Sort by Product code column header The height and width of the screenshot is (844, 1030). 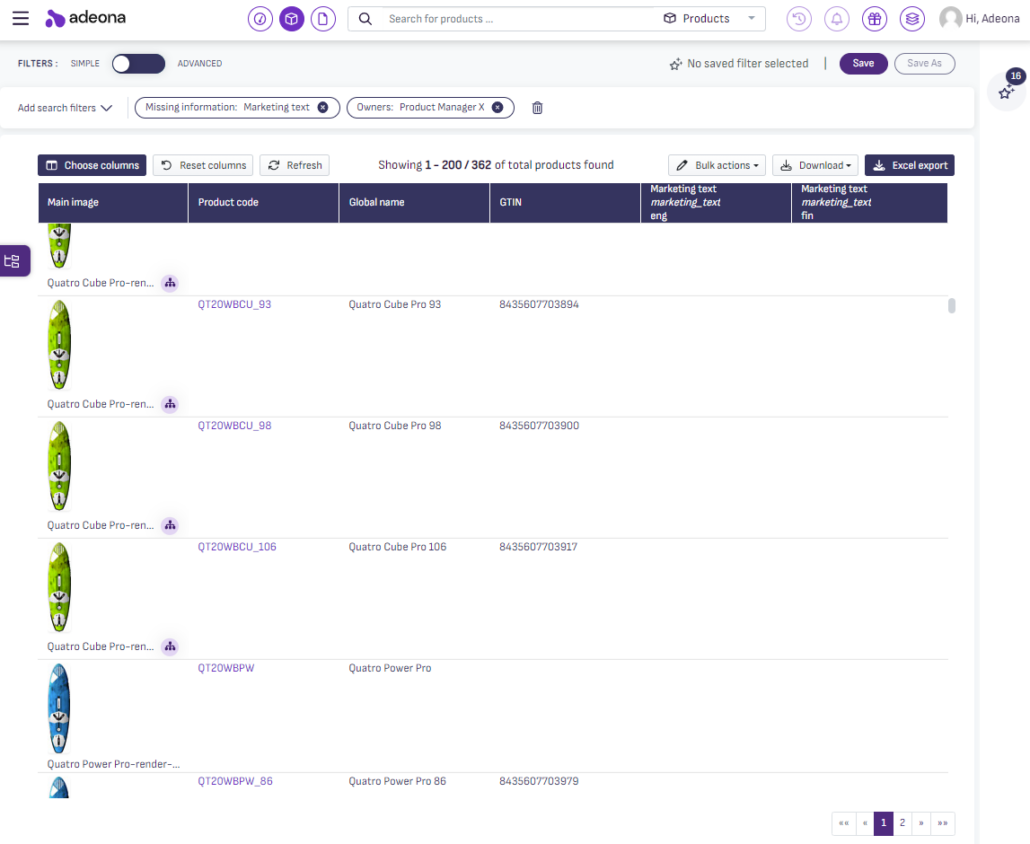263,202
